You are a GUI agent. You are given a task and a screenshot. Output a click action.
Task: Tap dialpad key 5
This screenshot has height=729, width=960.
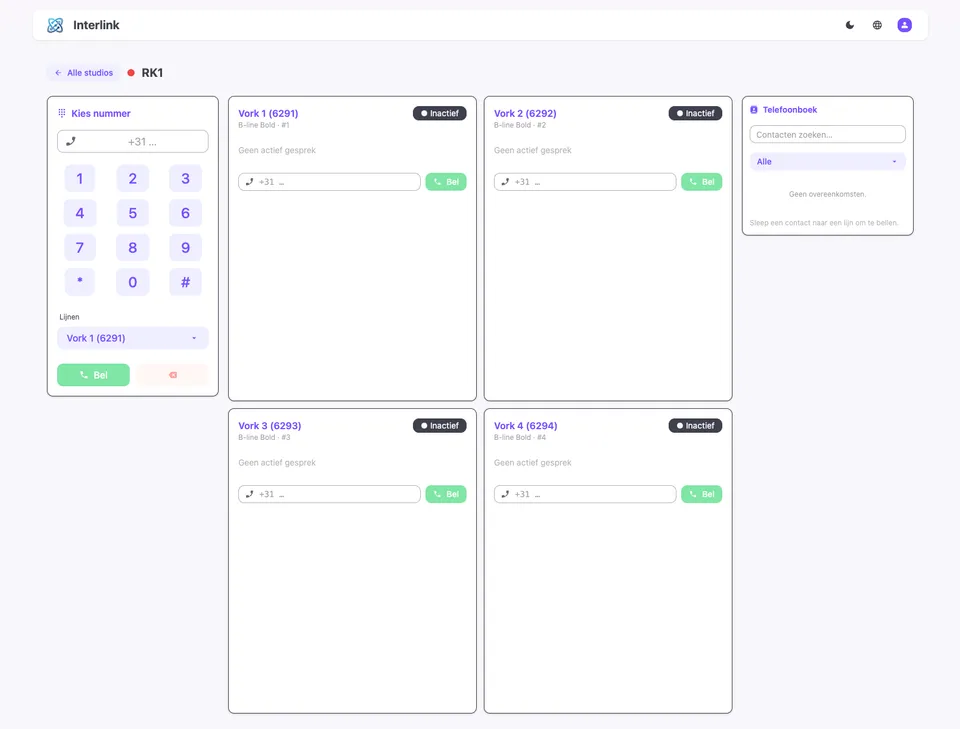[133, 213]
